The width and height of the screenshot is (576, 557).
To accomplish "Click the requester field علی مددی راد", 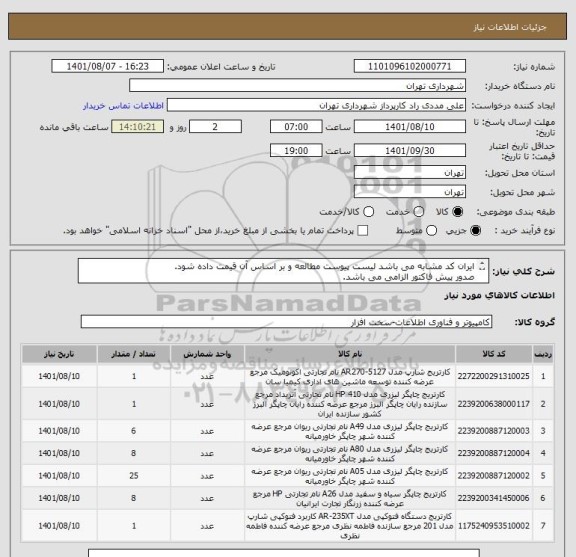I will pos(316,105).
